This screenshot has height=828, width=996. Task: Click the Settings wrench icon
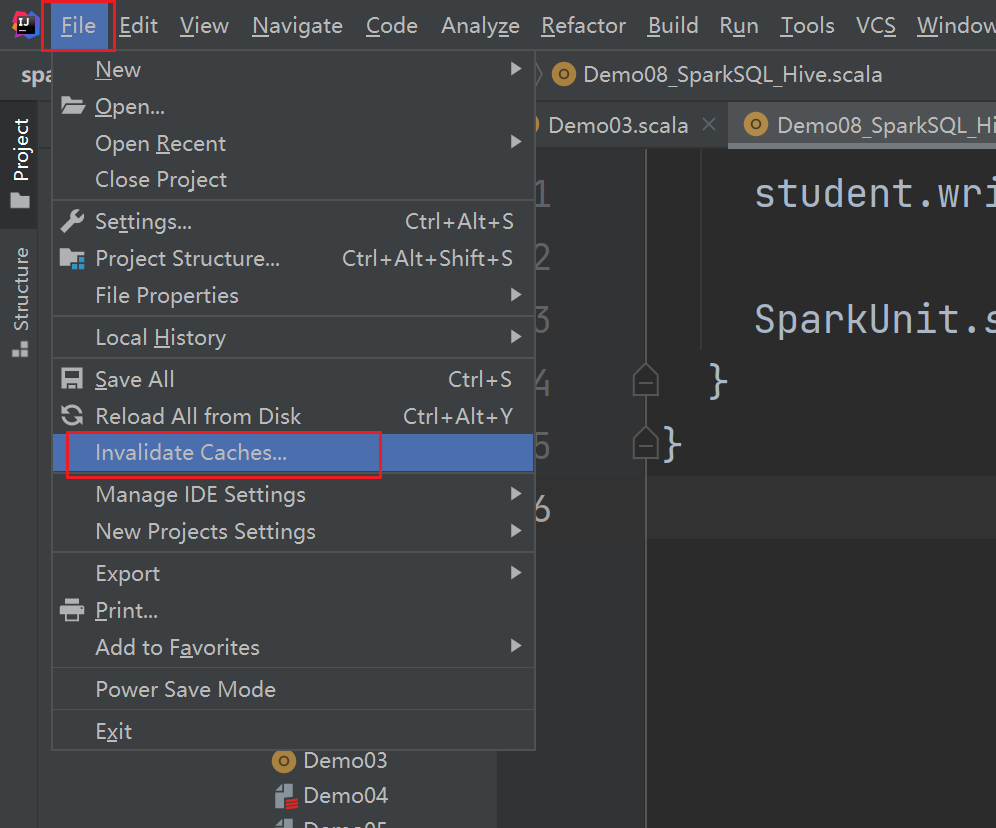(x=72, y=221)
